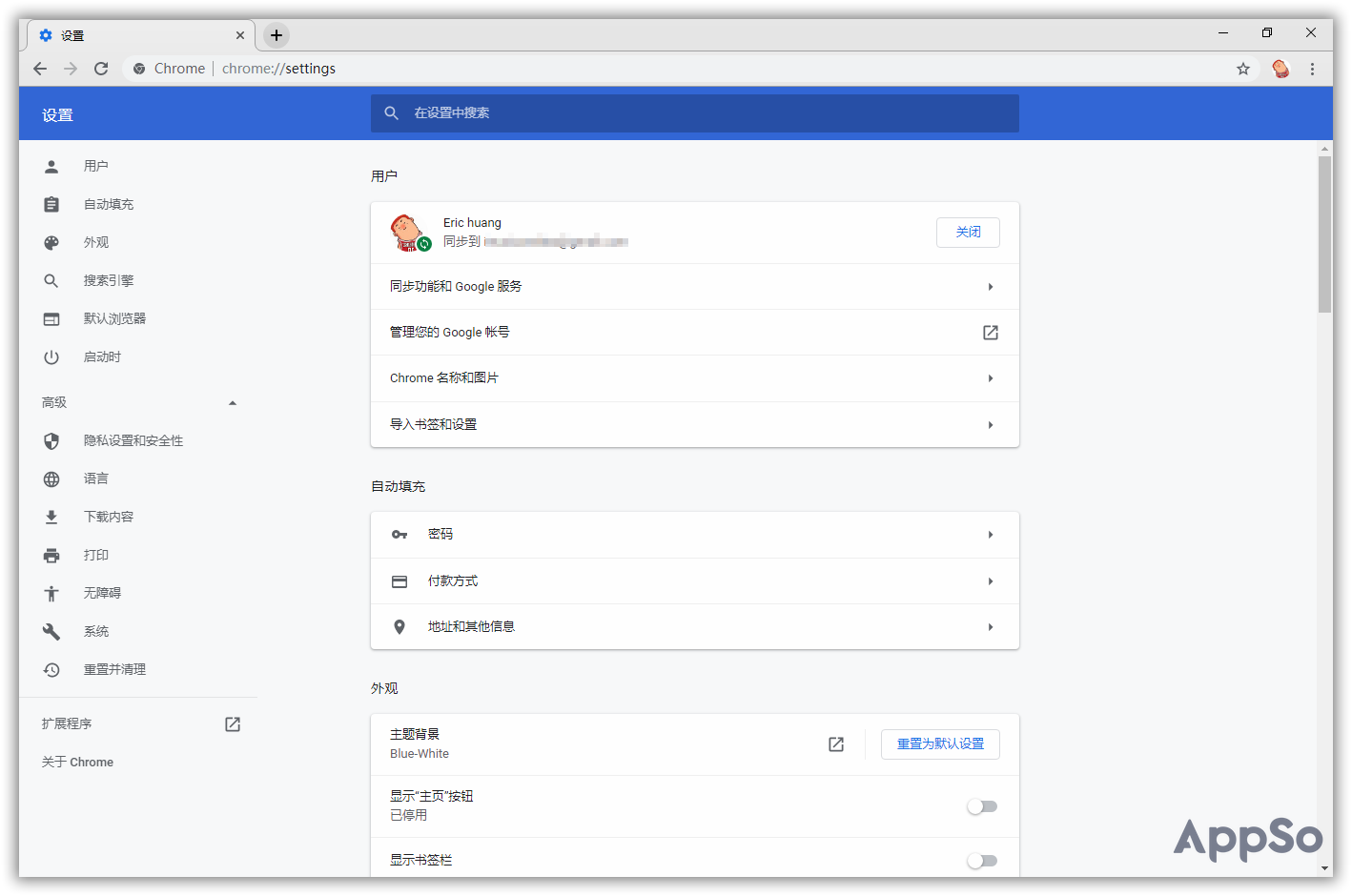
Task: Click Eric huang profile picture
Action: [409, 233]
